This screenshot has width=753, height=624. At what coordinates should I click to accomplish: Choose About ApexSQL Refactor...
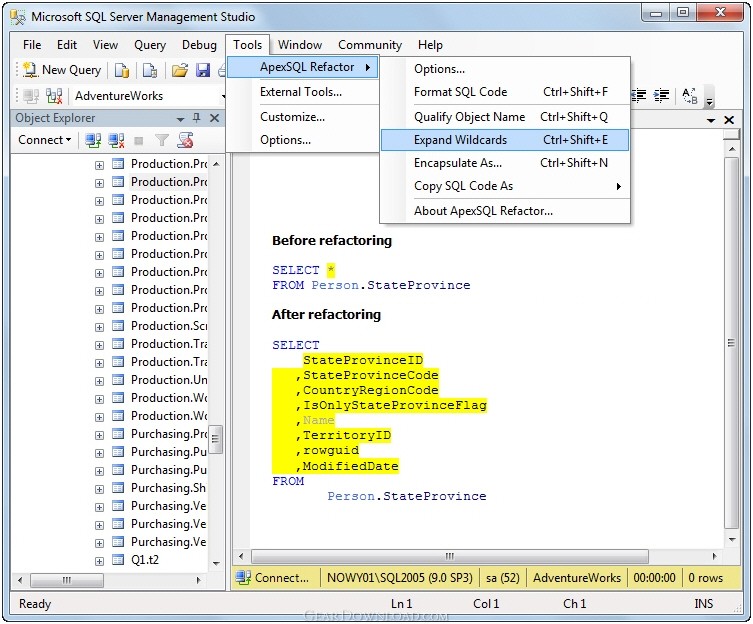coord(505,211)
